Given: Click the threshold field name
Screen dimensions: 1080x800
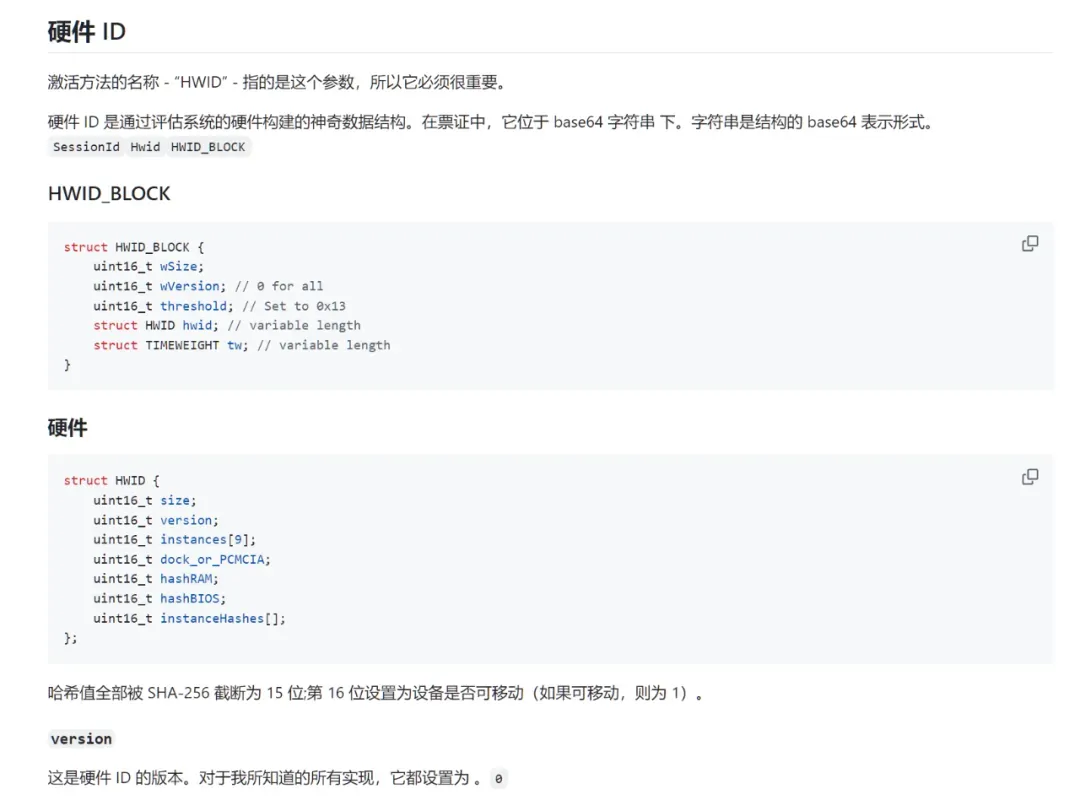Looking at the screenshot, I should pos(194,306).
